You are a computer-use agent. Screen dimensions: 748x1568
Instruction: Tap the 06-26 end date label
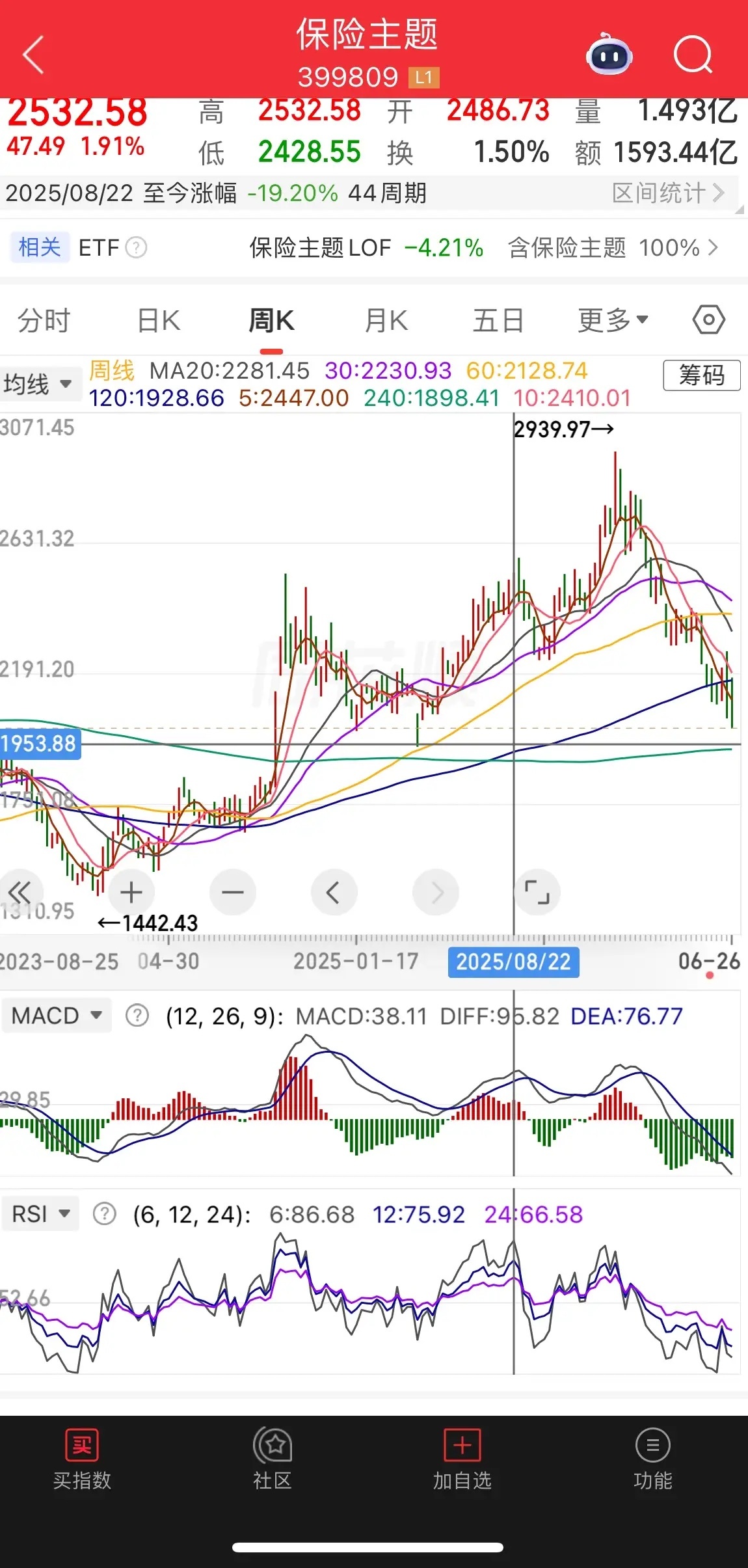tap(710, 962)
